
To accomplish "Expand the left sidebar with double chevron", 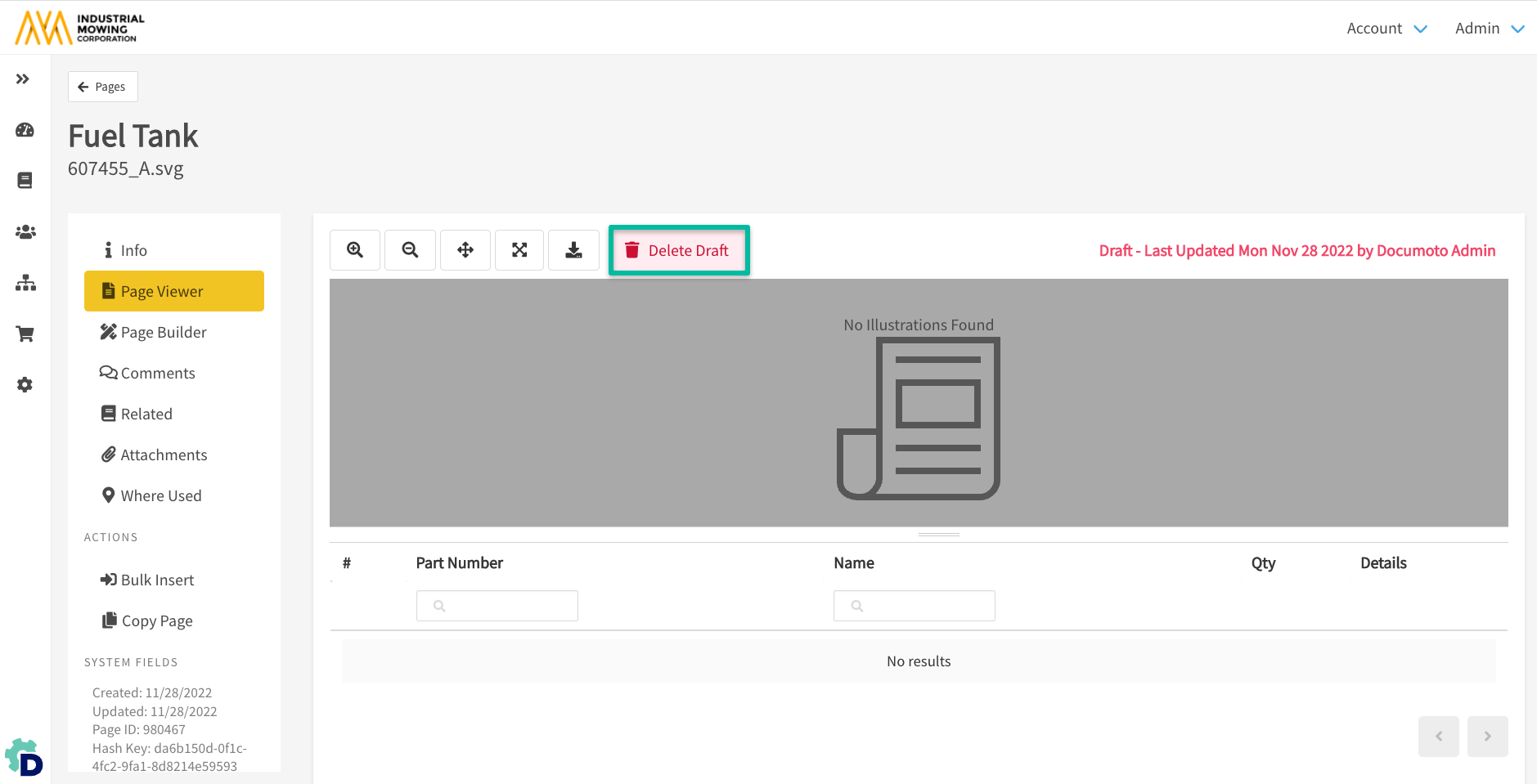I will (x=23, y=79).
